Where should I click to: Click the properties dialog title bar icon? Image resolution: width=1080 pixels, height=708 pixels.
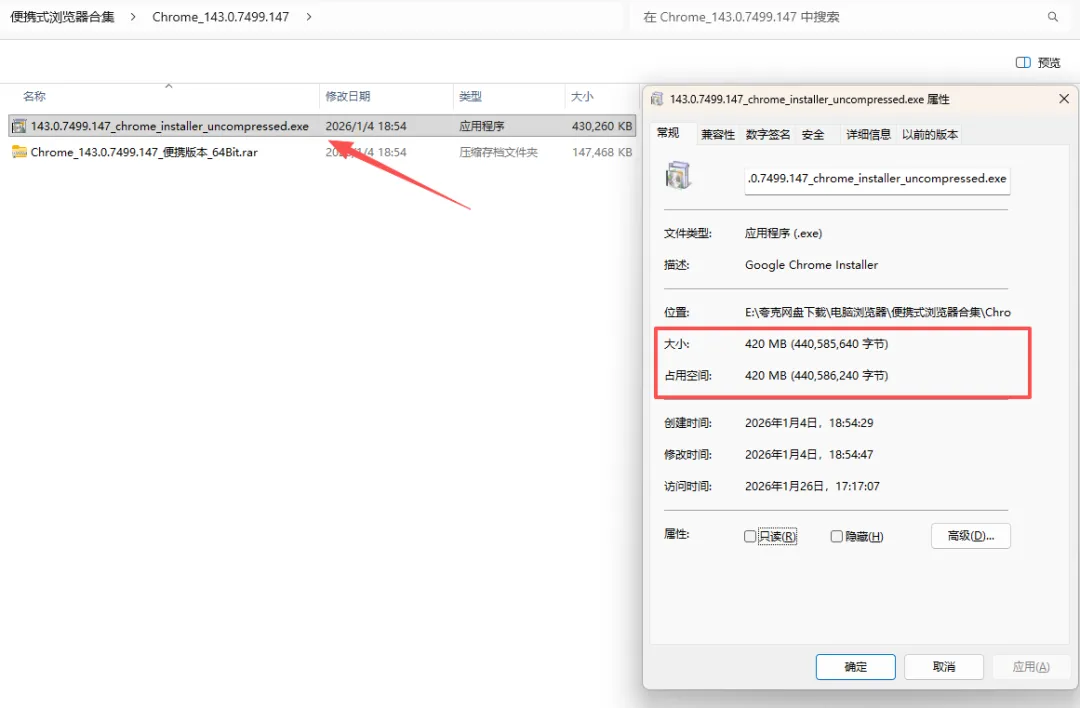coord(657,99)
